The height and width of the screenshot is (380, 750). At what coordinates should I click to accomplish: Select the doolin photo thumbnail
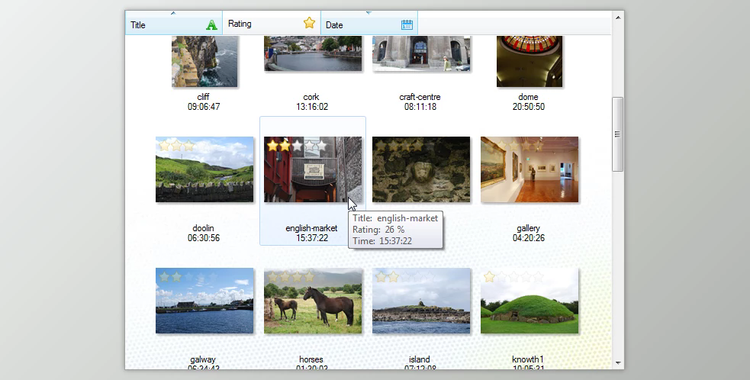205,169
